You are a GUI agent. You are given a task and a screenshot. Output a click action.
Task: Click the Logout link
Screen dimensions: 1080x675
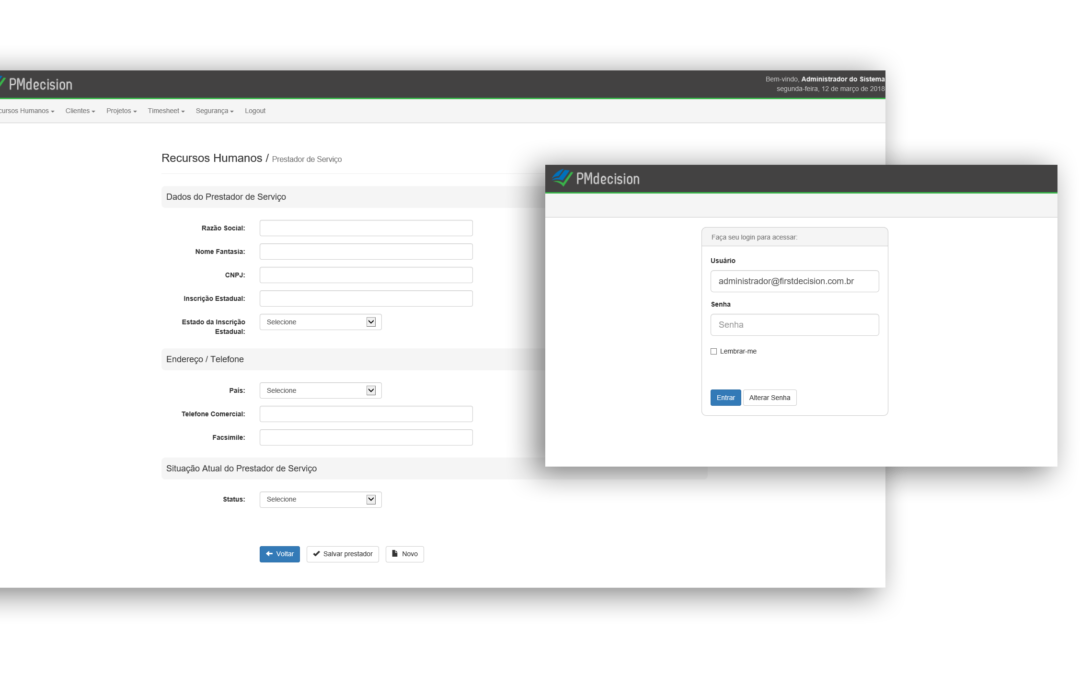pos(255,111)
